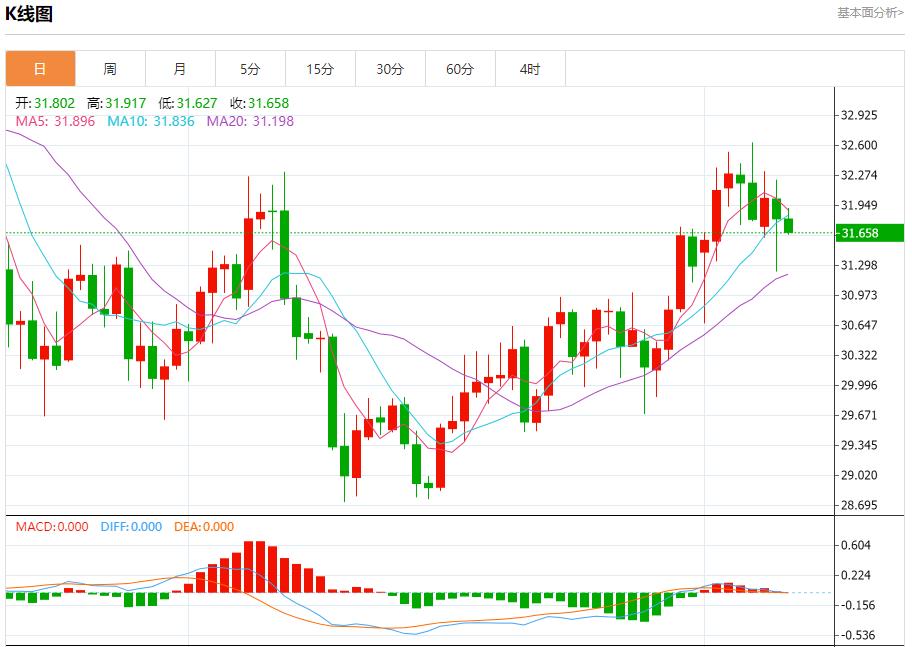The image size is (912, 647).
Task: Show the 30分 interval chart
Action: (x=390, y=69)
